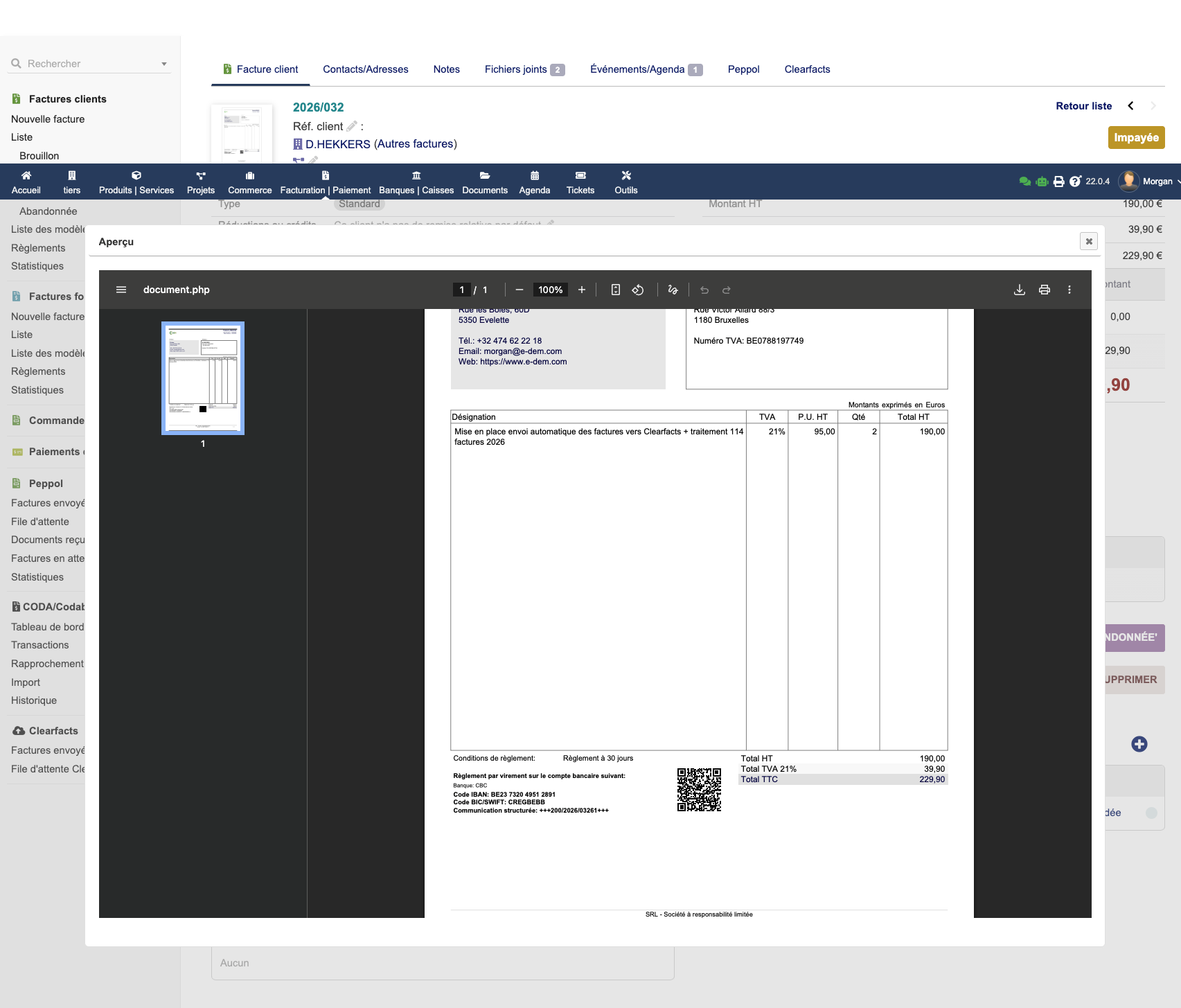Open PDF viewer more actions menu
Screen dimensions: 1181x1008
coord(1069,290)
